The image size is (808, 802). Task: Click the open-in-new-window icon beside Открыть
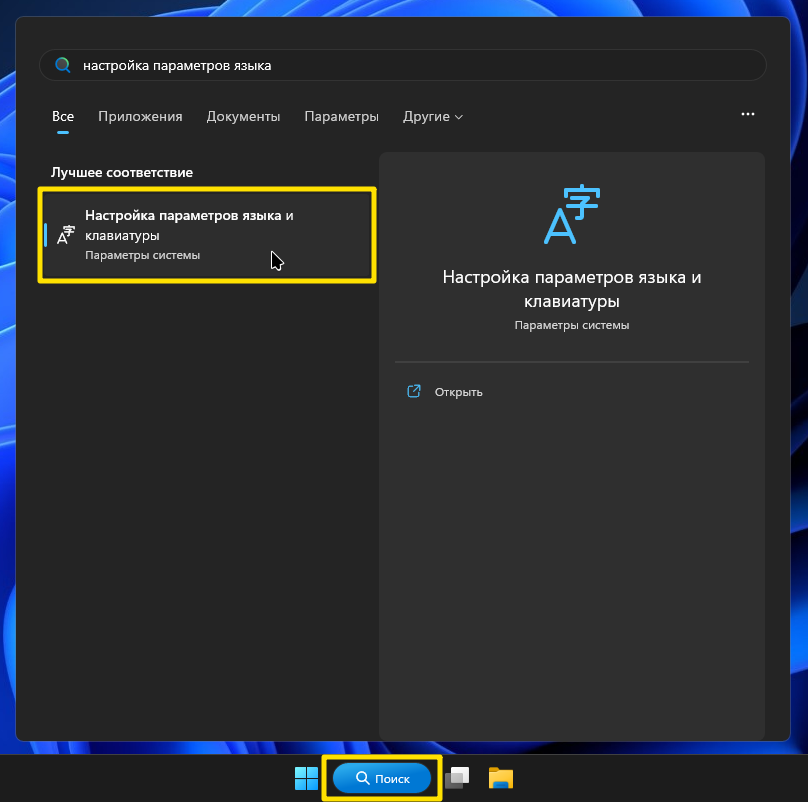pyautogui.click(x=414, y=391)
